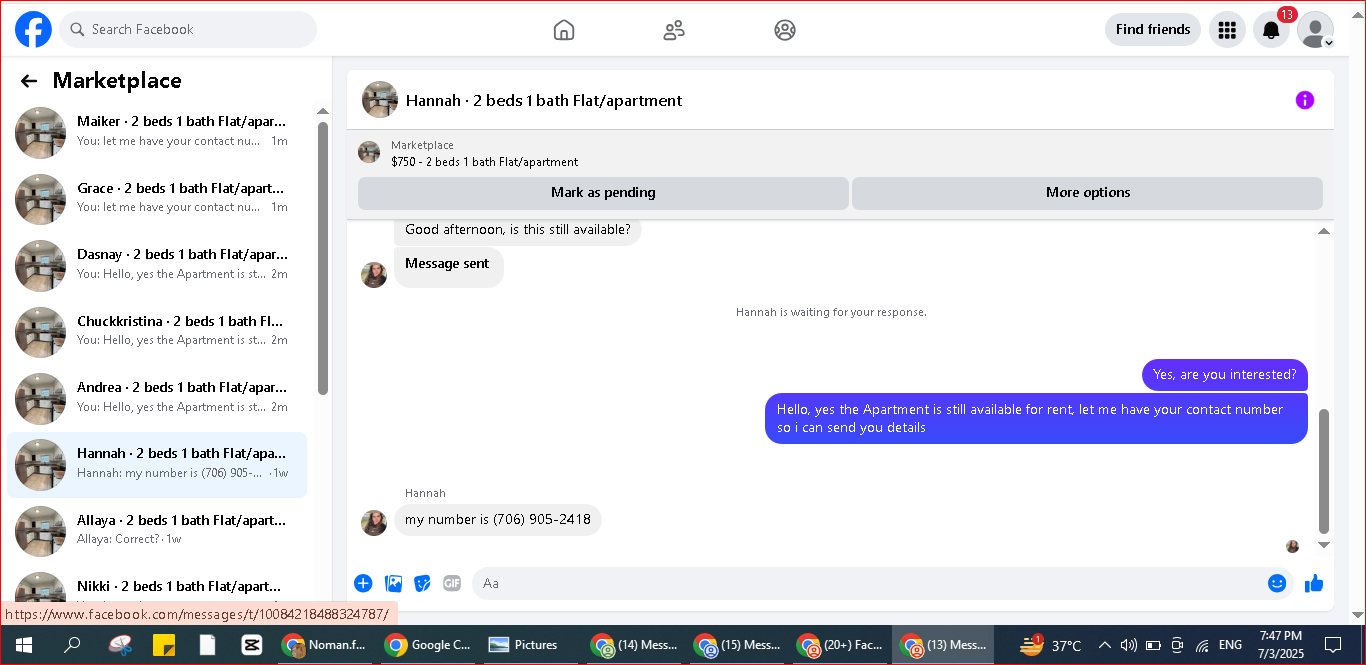Click the More options button
This screenshot has width=1366, height=665.
coord(1088,193)
